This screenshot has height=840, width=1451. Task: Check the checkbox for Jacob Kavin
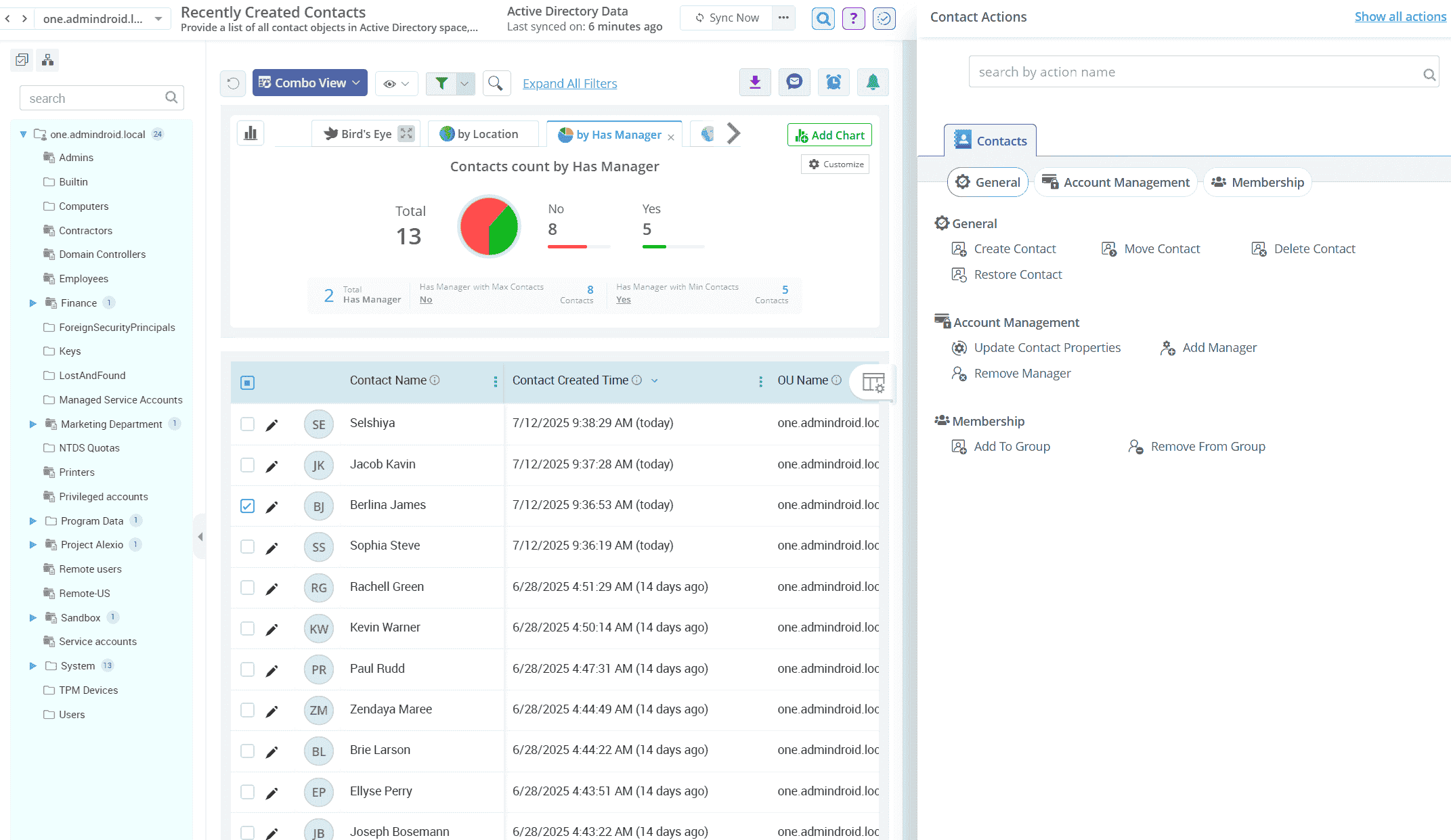[247, 465]
